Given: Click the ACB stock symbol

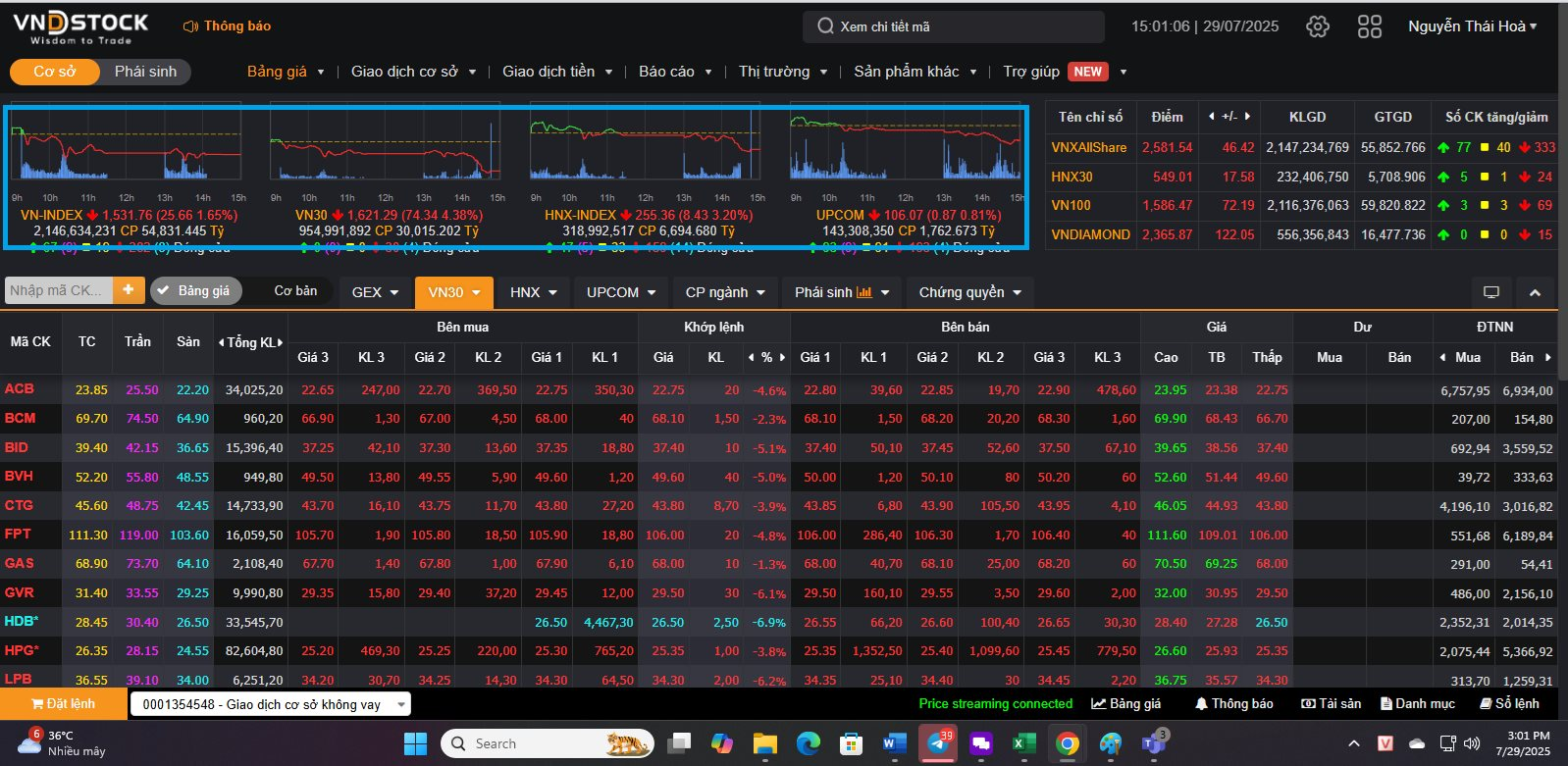Looking at the screenshot, I should click(x=20, y=389).
